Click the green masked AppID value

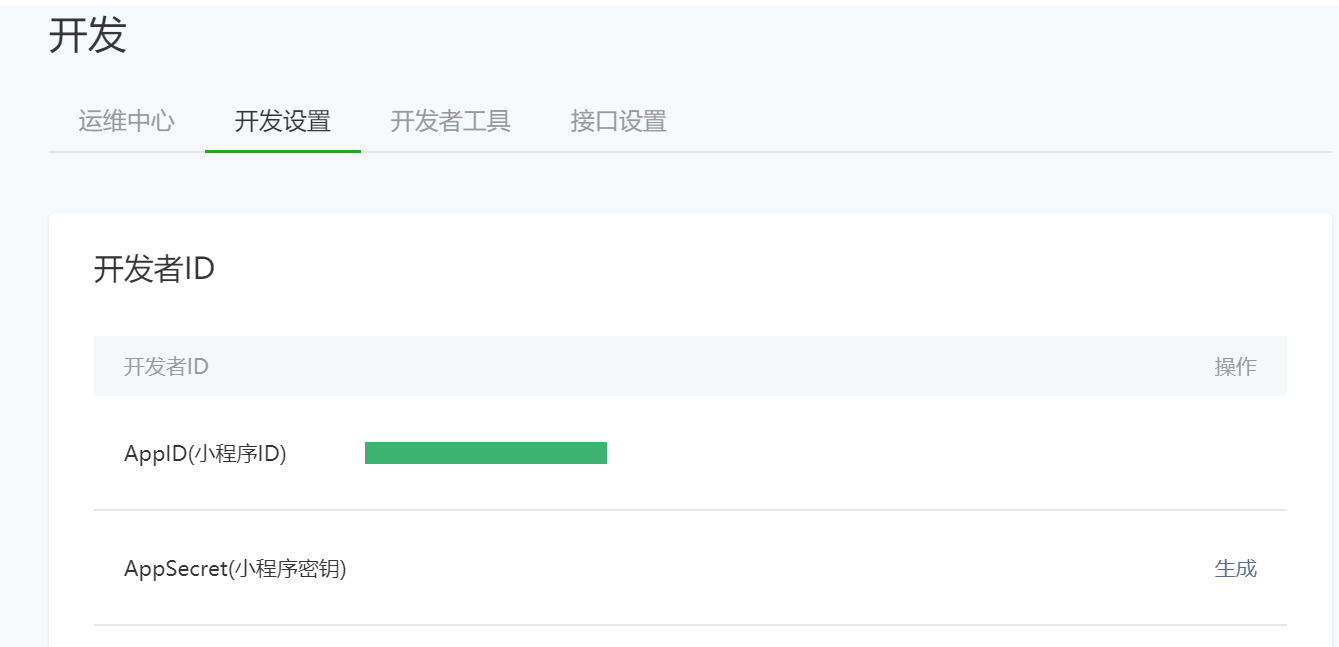486,453
